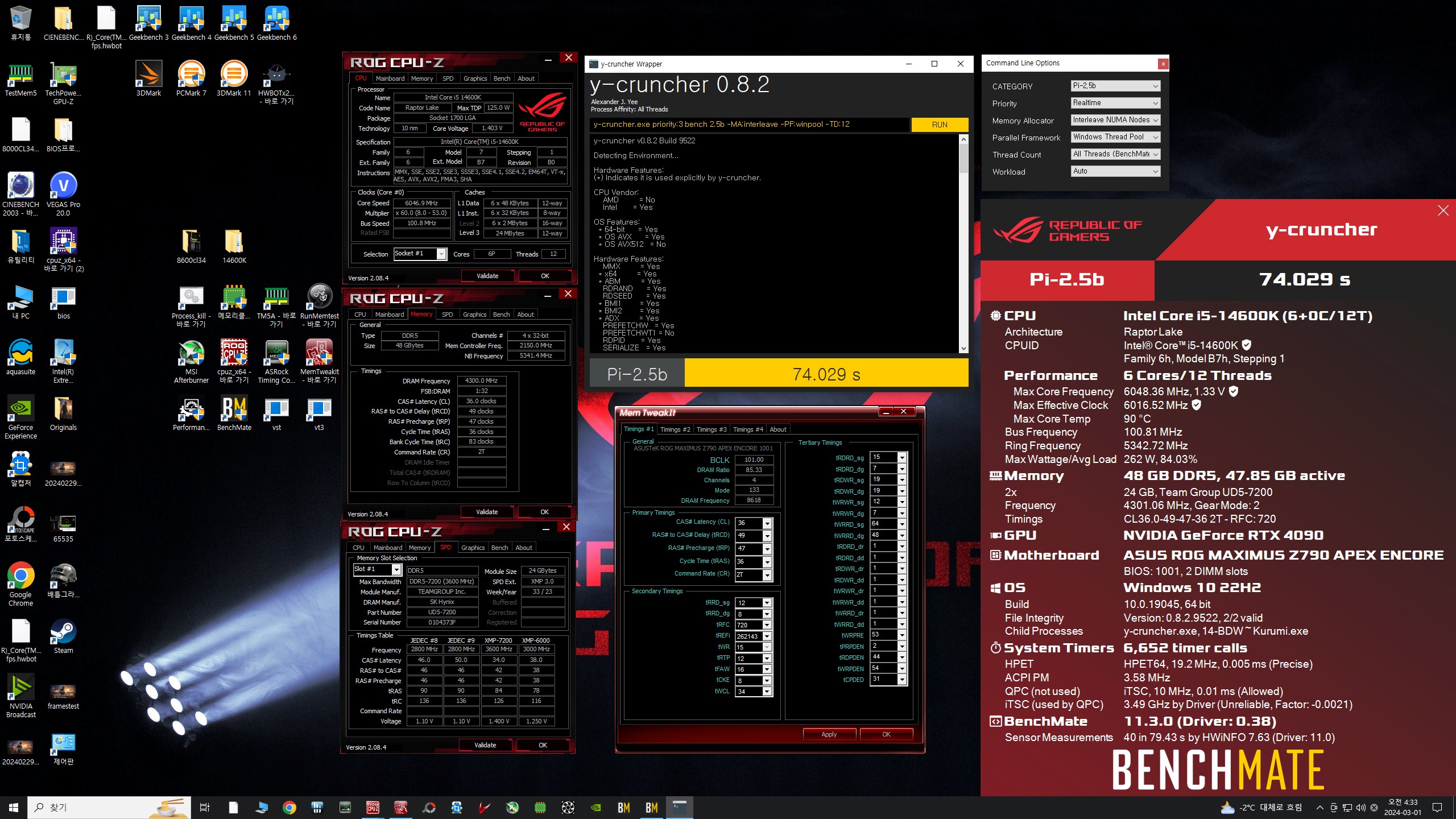1456x819 pixels.
Task: Open MemTweakIt desktop shortcut
Action: 319,362
